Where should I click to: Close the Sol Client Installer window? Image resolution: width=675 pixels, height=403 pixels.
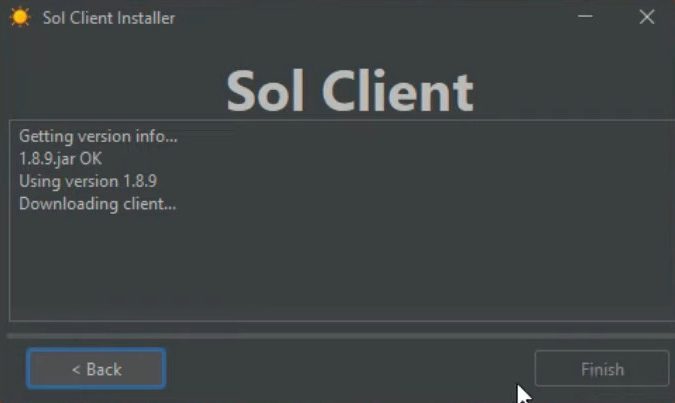647,17
